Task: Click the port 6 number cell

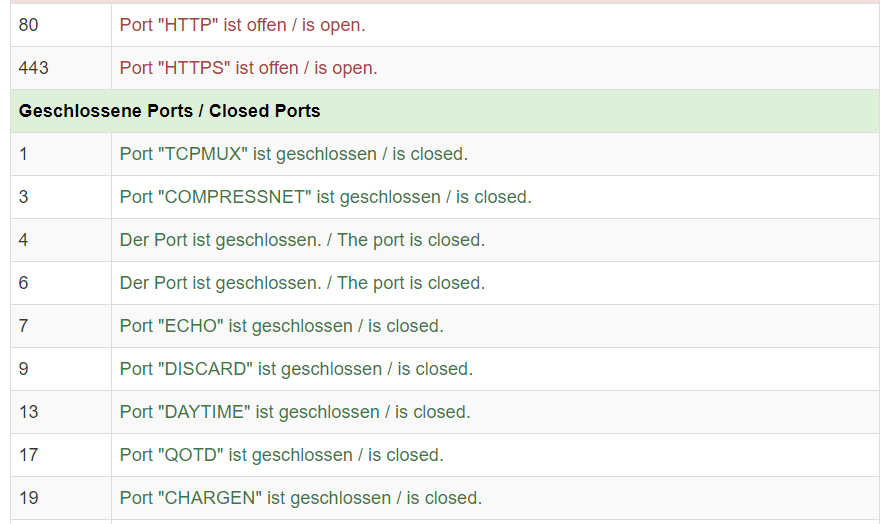Action: coord(61,283)
